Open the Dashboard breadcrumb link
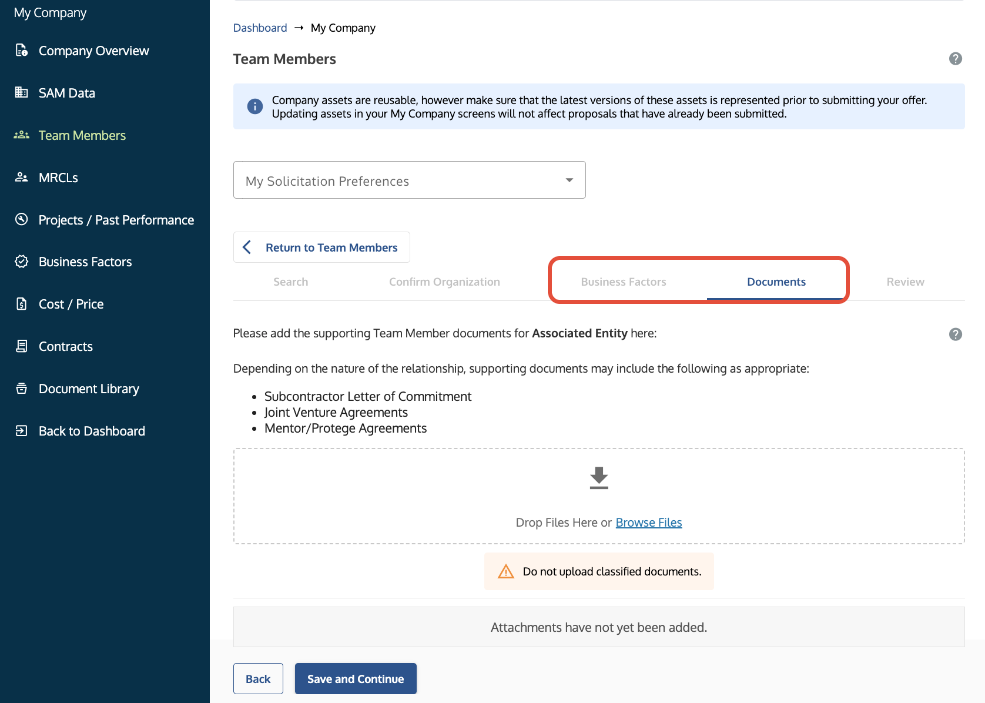 coord(260,27)
